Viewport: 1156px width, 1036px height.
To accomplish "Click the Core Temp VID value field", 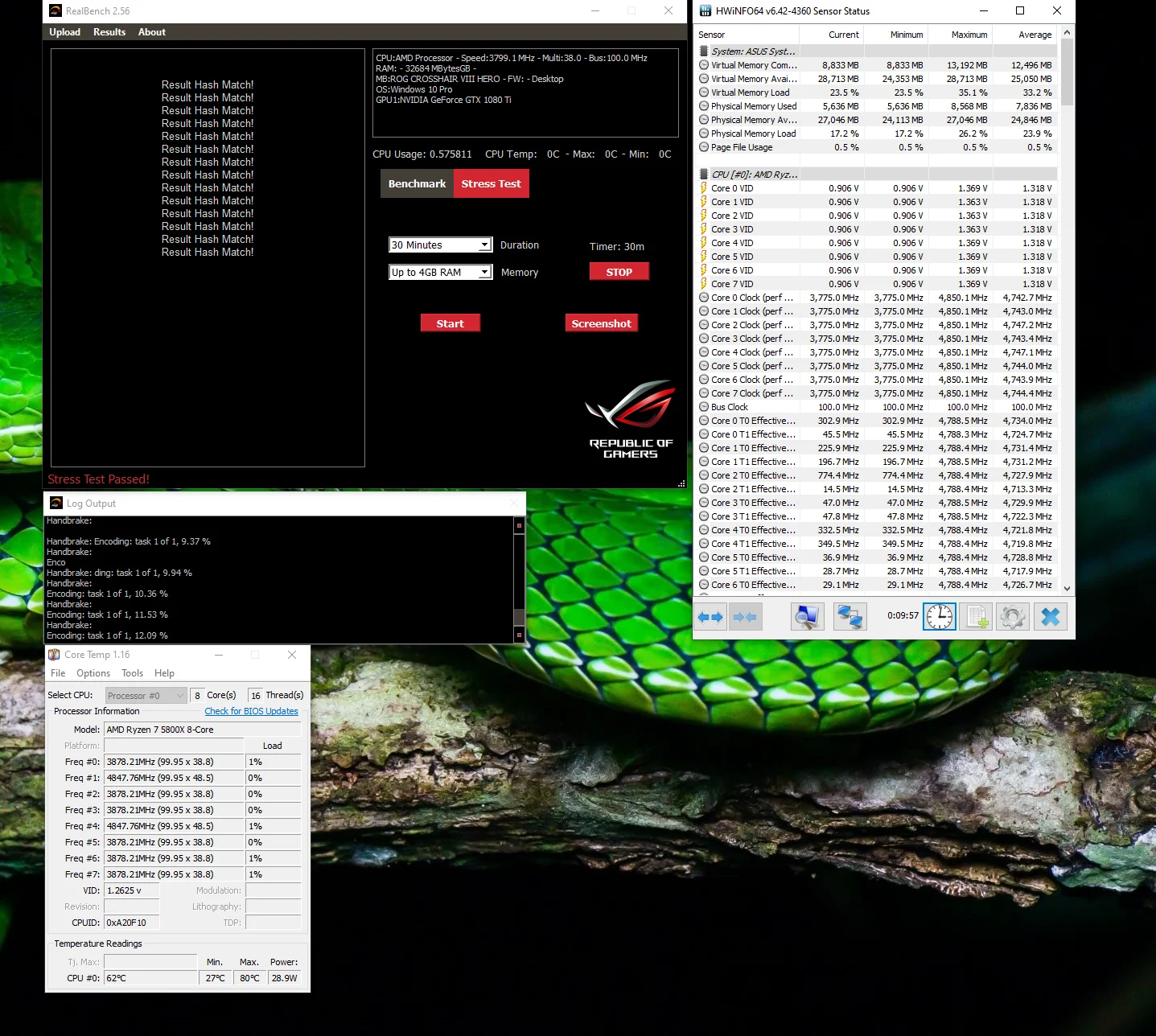I will point(132,890).
